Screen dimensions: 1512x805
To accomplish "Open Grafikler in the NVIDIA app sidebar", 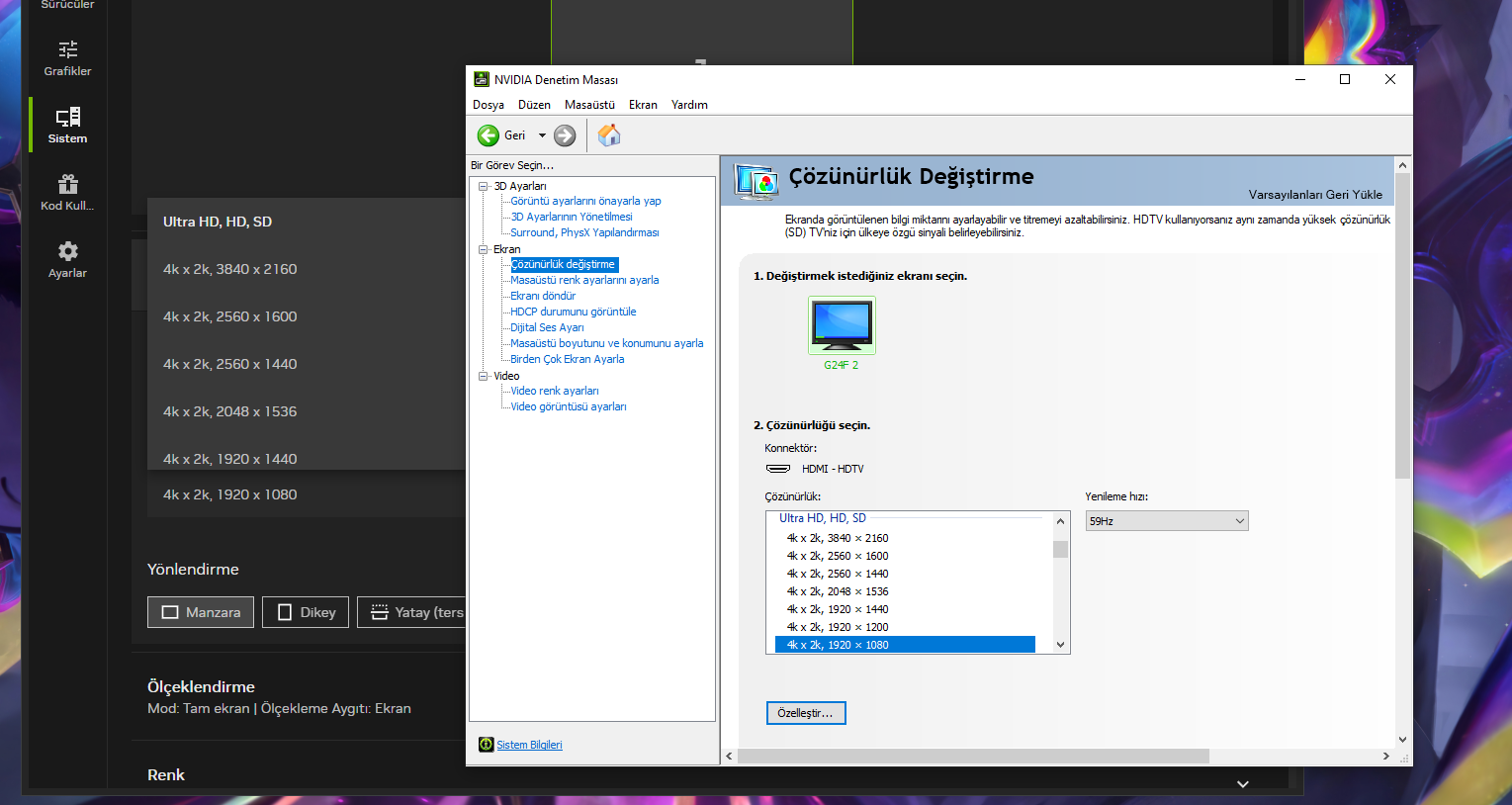I will click(x=67, y=58).
